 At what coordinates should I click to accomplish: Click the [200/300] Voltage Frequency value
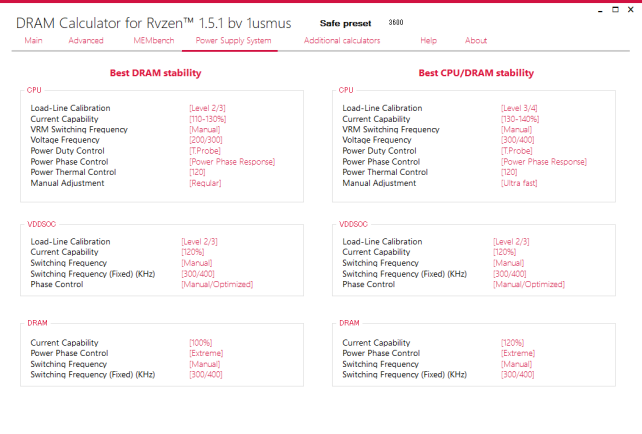tap(206, 140)
